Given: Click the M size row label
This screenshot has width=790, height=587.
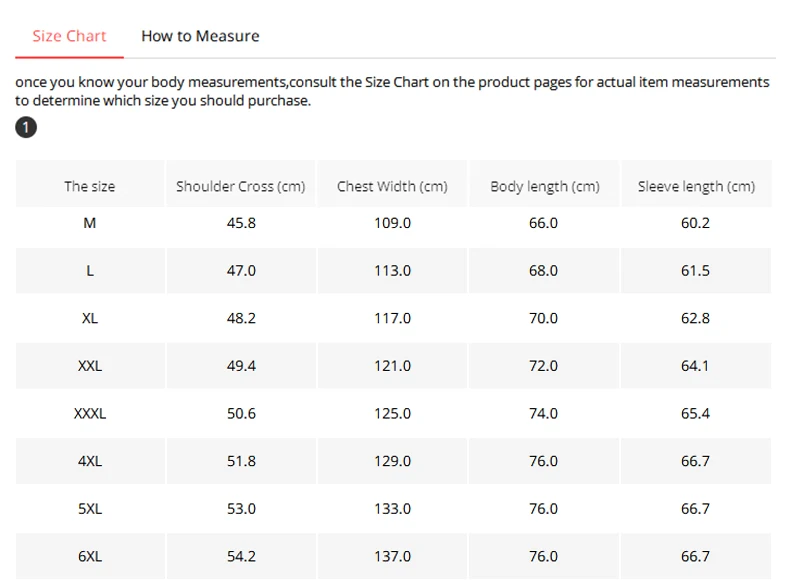Looking at the screenshot, I should coord(90,223).
